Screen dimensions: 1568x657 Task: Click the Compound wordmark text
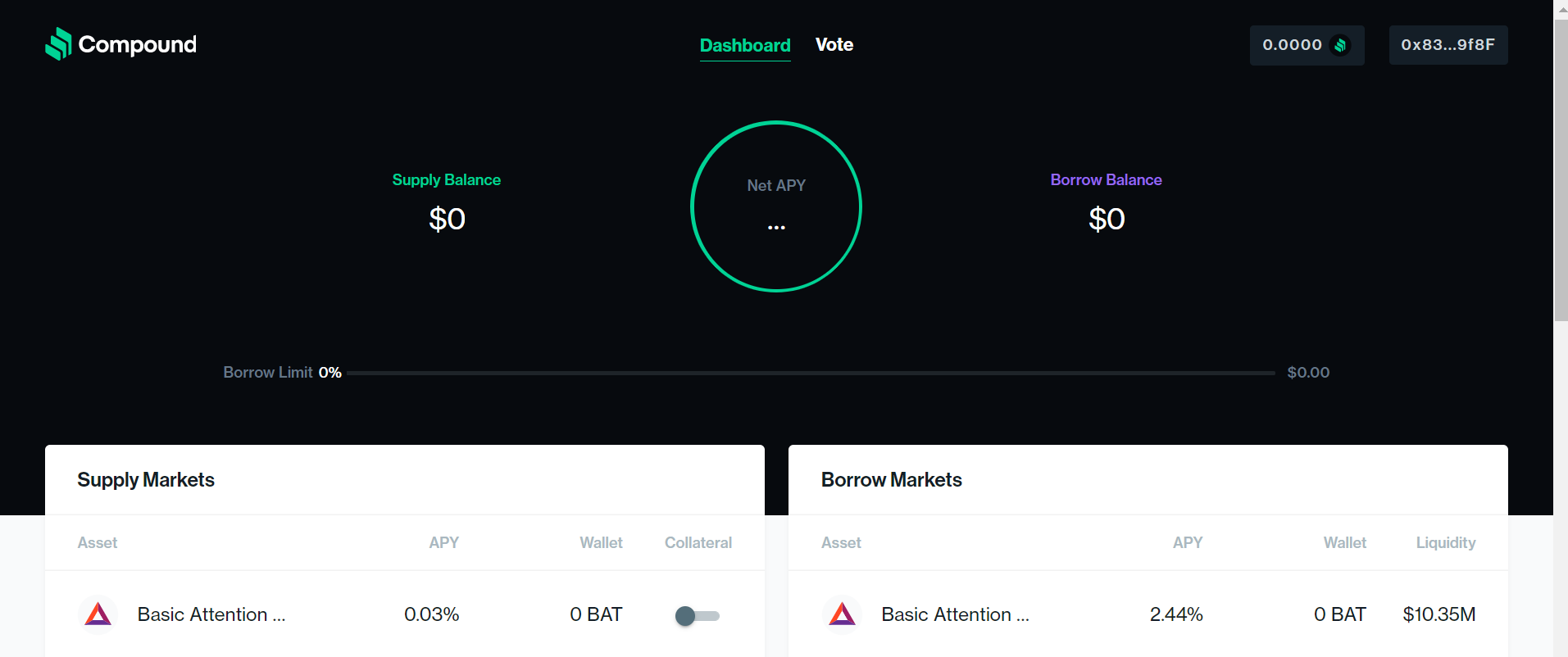pyautogui.click(x=138, y=44)
